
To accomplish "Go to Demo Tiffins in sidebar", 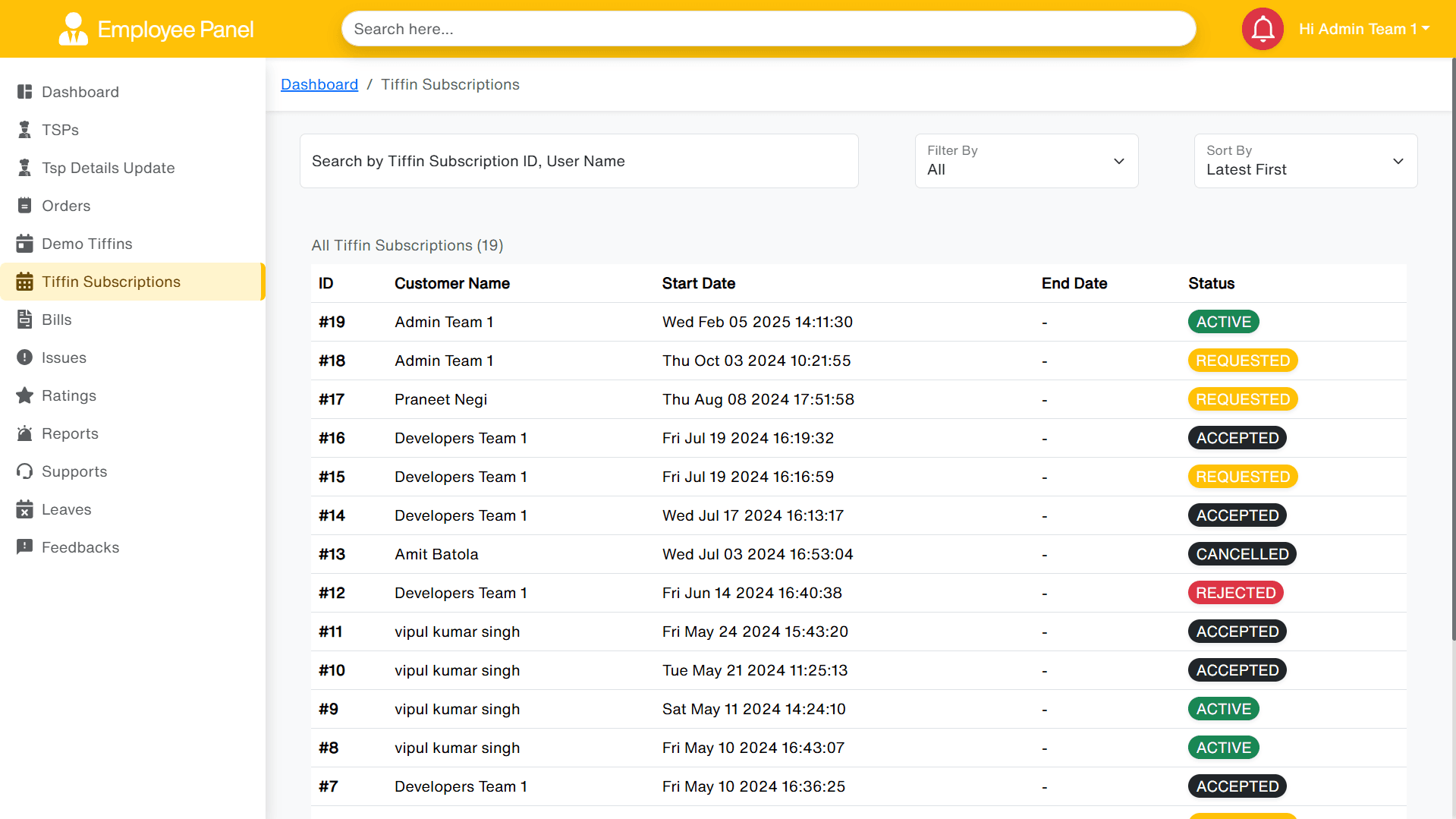I will point(87,244).
